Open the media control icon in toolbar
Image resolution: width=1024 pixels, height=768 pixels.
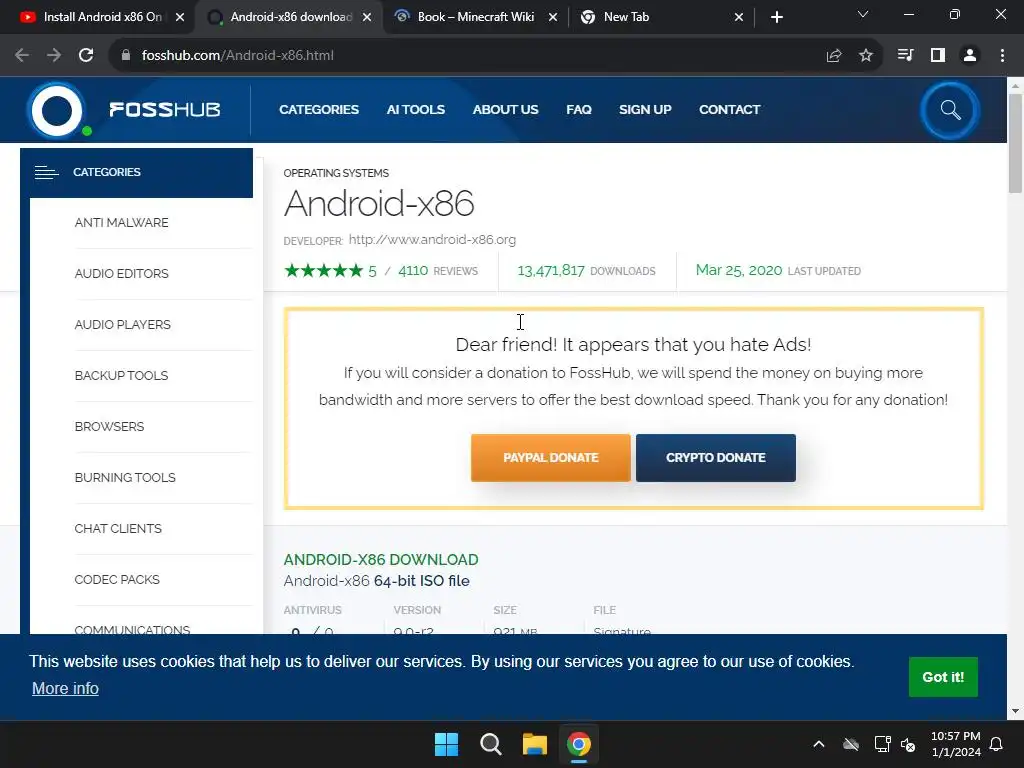(905, 56)
